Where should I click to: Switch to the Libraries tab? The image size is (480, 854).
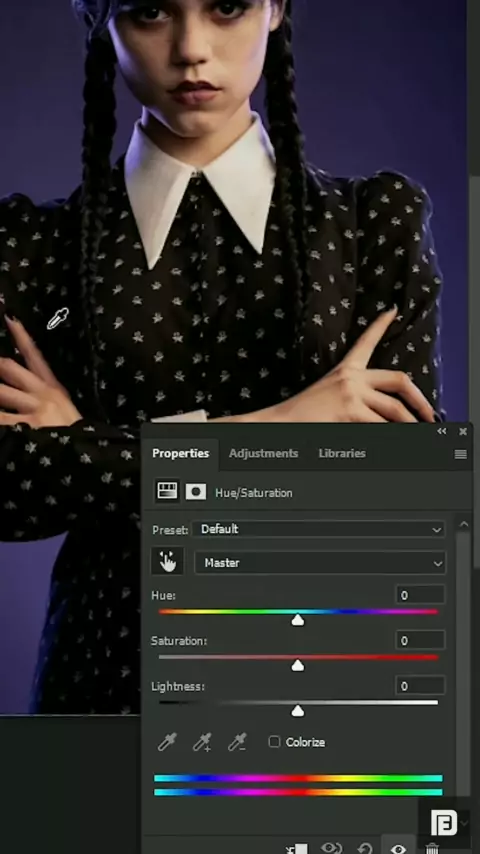click(342, 454)
